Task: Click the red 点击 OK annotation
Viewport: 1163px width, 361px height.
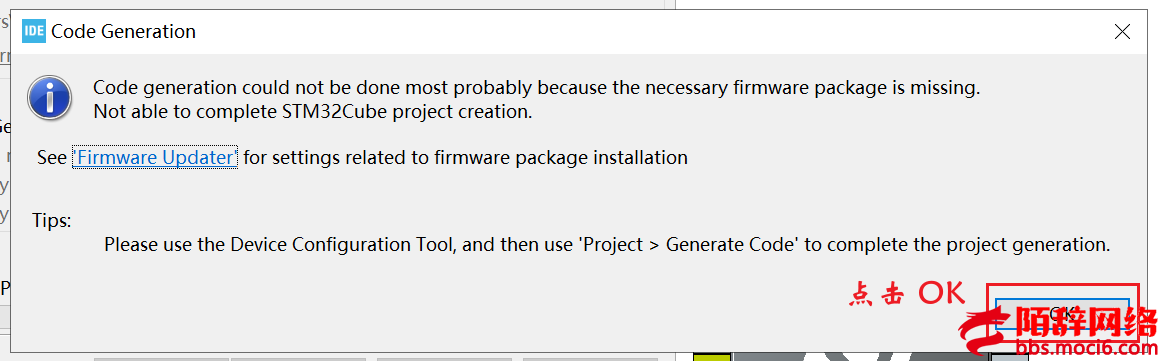Action: (x=906, y=294)
